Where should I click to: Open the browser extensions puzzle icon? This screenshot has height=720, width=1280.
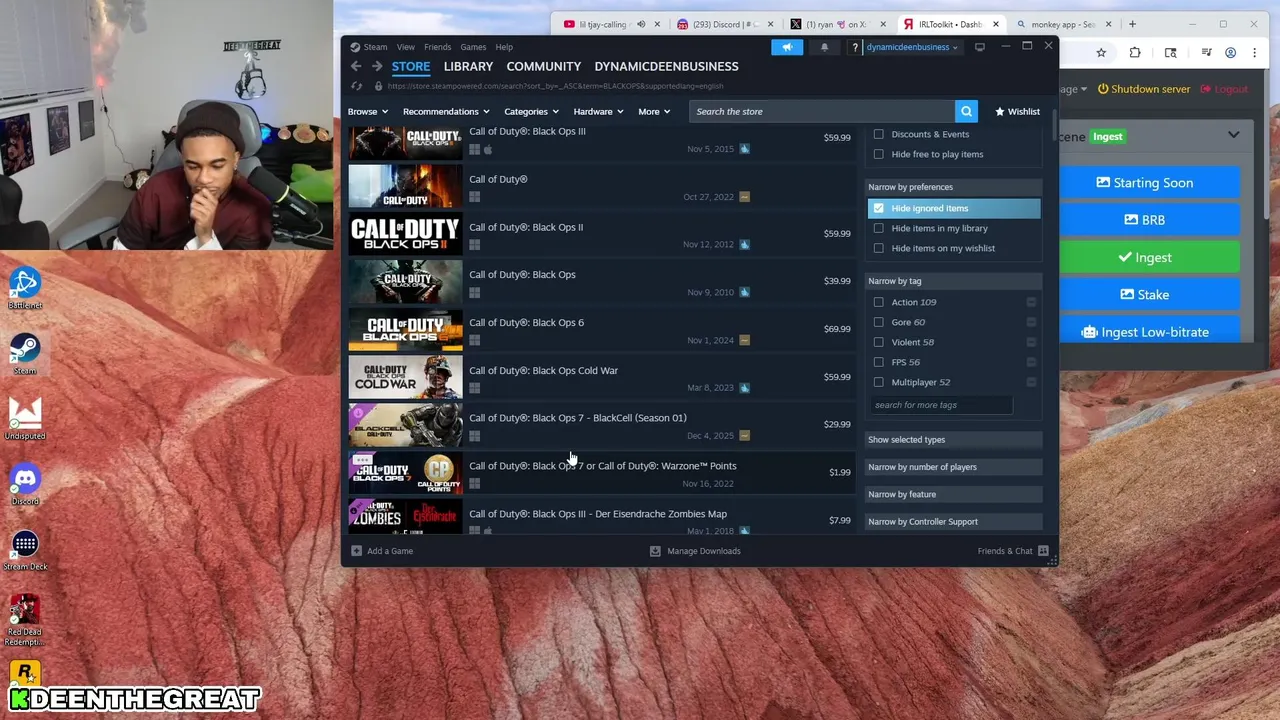tap(1135, 52)
